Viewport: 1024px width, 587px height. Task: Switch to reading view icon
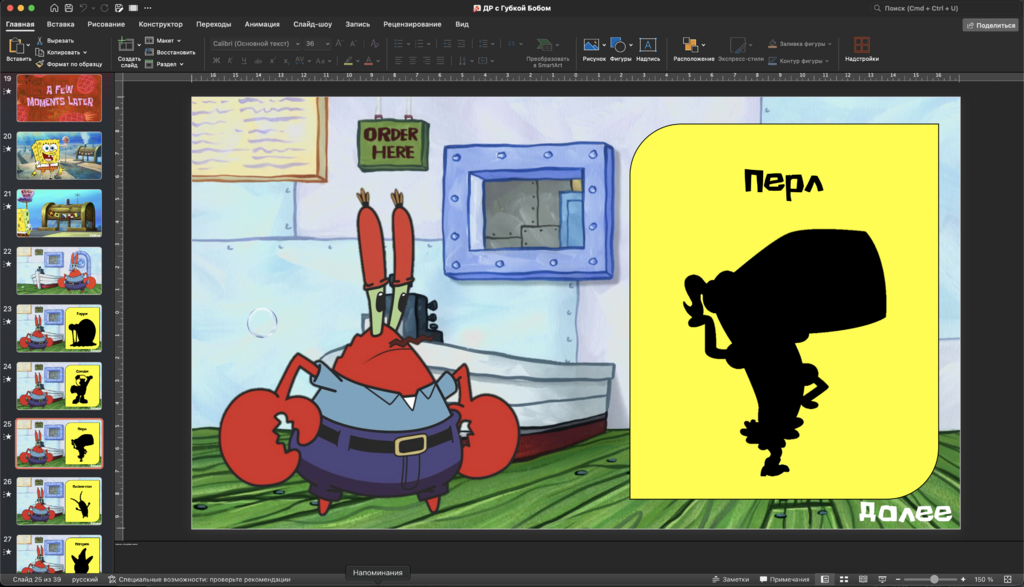tap(863, 579)
